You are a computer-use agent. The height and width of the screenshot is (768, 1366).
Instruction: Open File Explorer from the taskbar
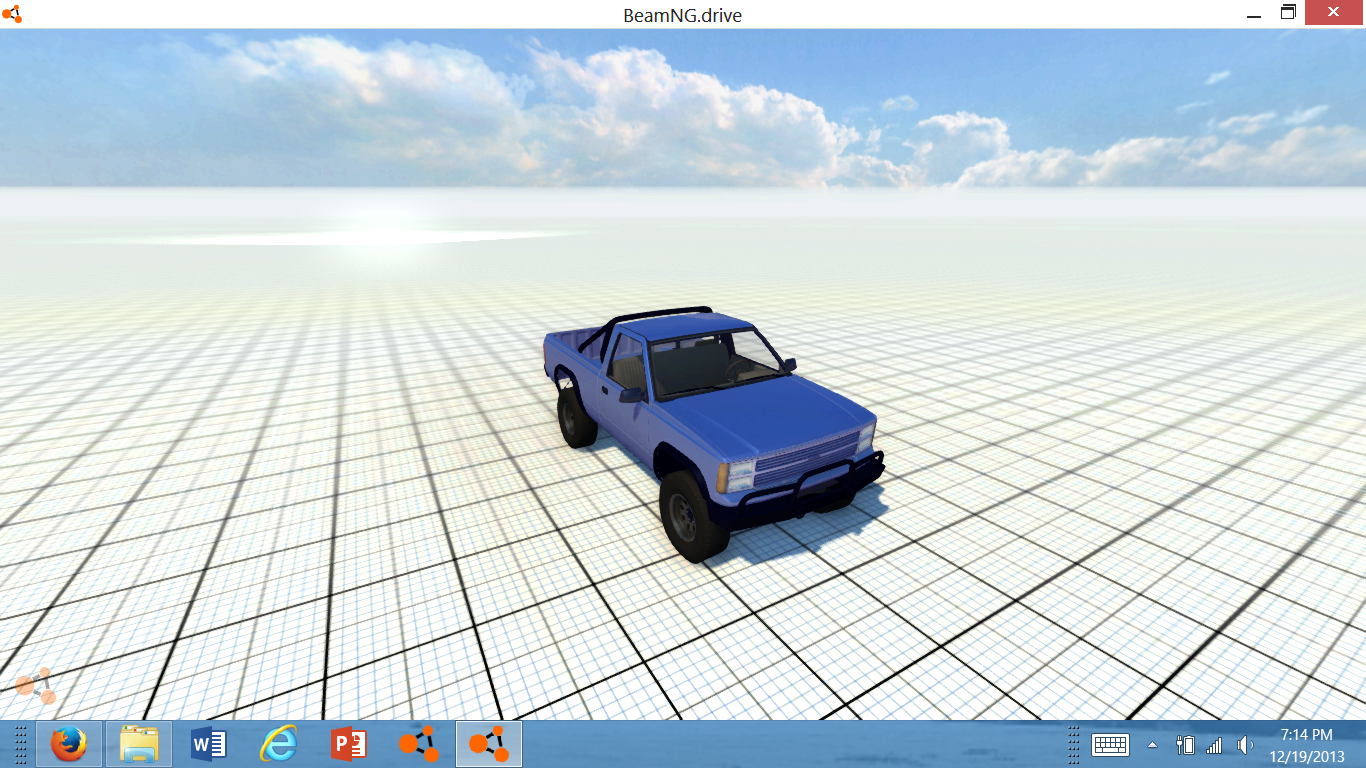[x=139, y=744]
